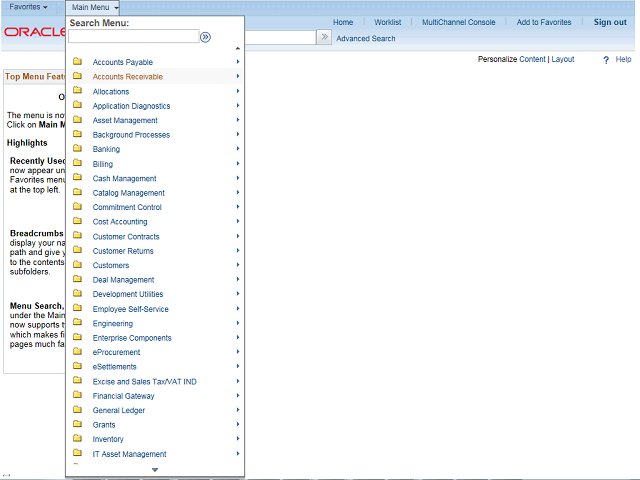
Task: Expand the Grants submenu arrow
Action: click(x=238, y=424)
